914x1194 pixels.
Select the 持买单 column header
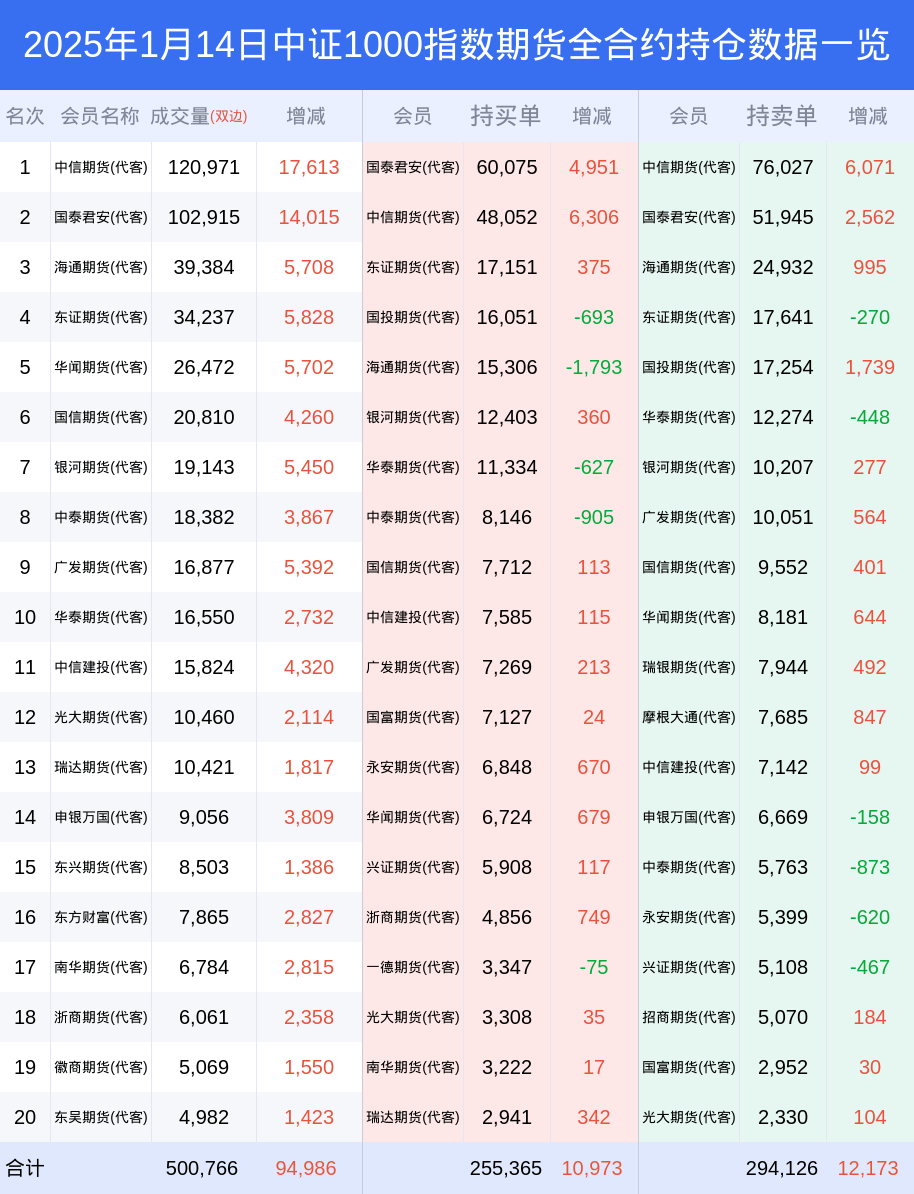tap(506, 116)
